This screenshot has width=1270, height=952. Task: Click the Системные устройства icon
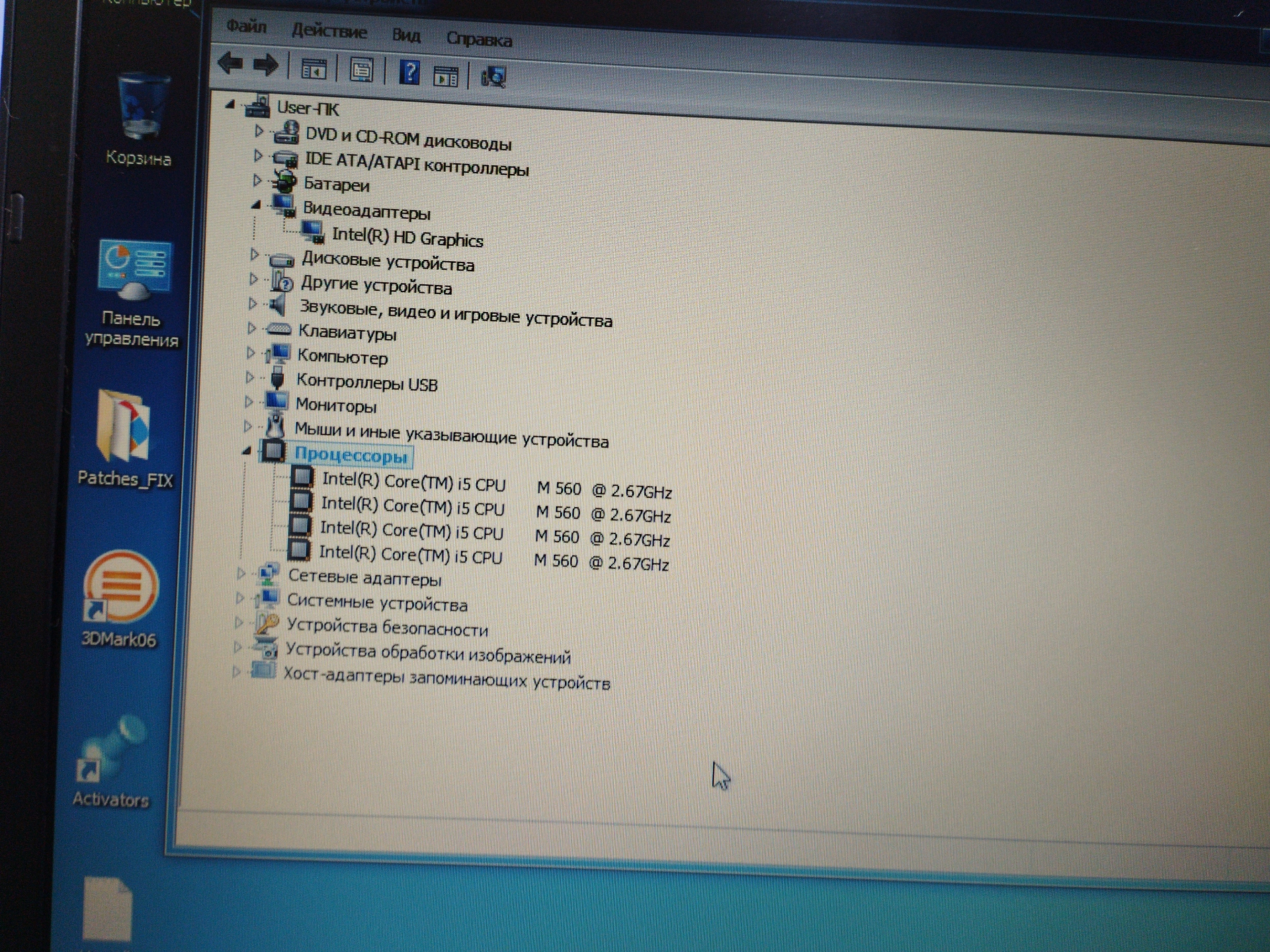(267, 598)
